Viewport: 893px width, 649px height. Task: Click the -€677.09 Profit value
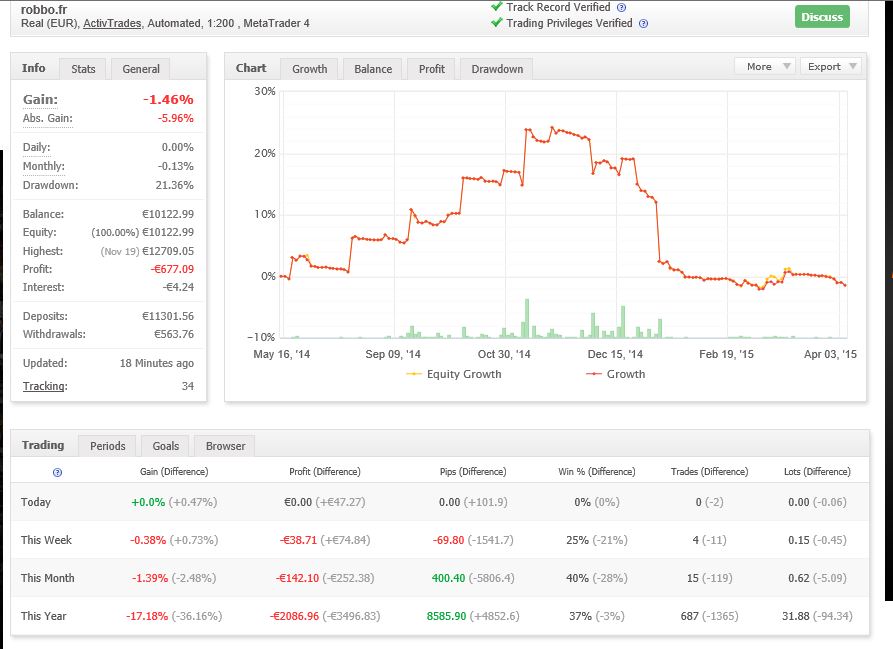click(172, 269)
